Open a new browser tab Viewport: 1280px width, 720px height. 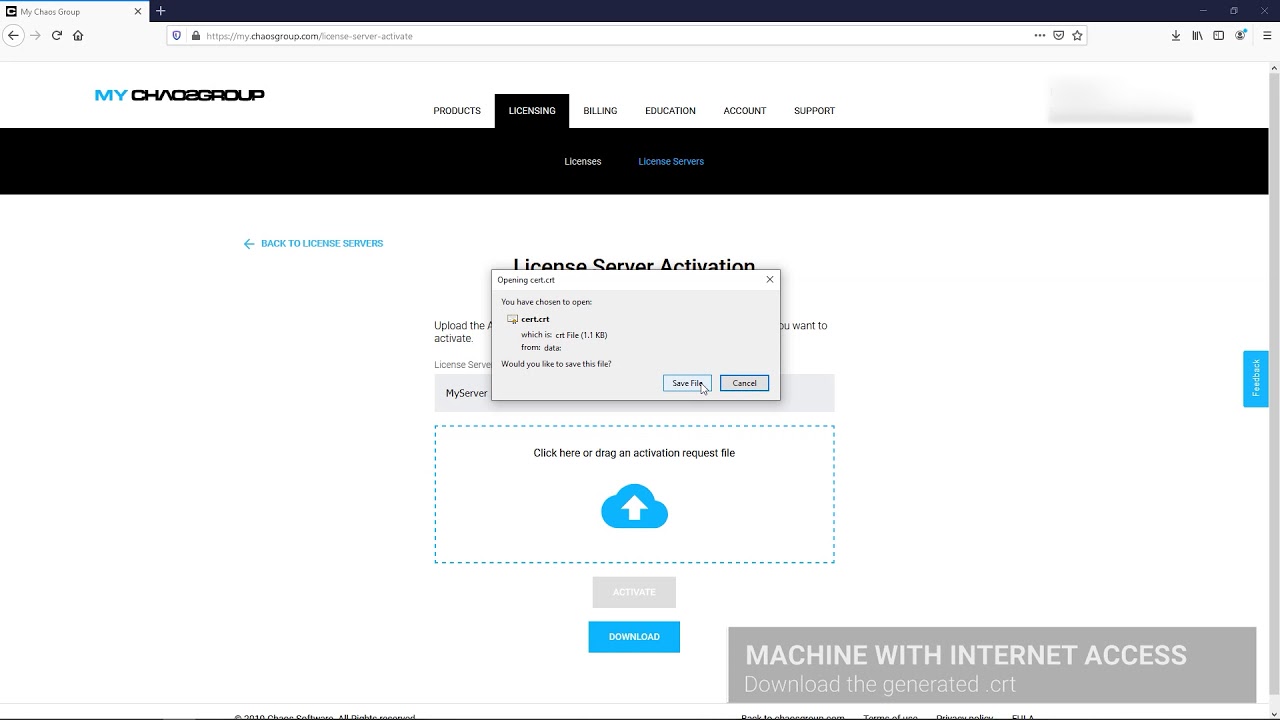(x=160, y=11)
